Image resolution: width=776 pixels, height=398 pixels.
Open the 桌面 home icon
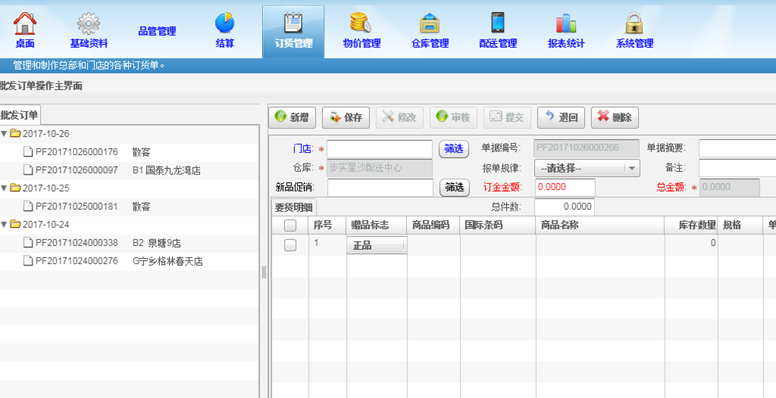click(x=25, y=23)
